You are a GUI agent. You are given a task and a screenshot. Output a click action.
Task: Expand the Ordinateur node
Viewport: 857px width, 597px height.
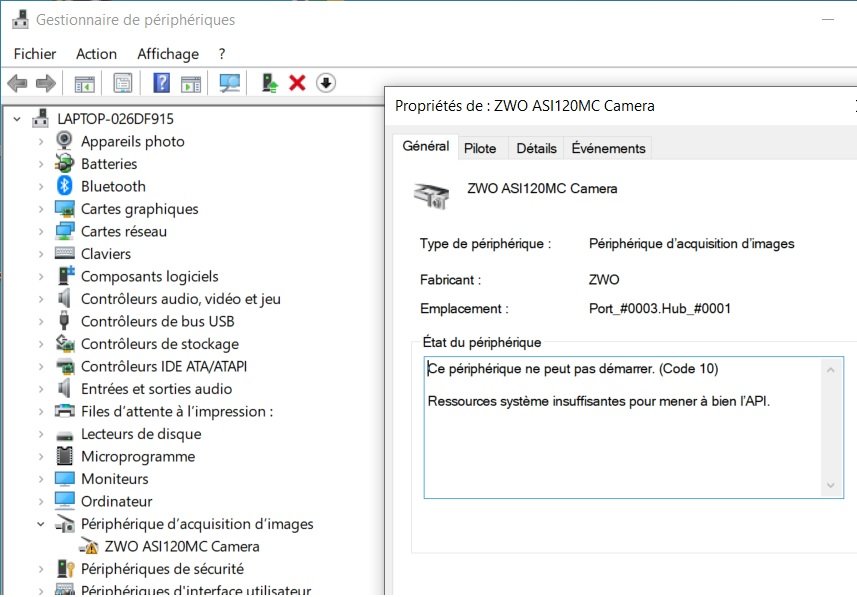pyautogui.click(x=40, y=501)
